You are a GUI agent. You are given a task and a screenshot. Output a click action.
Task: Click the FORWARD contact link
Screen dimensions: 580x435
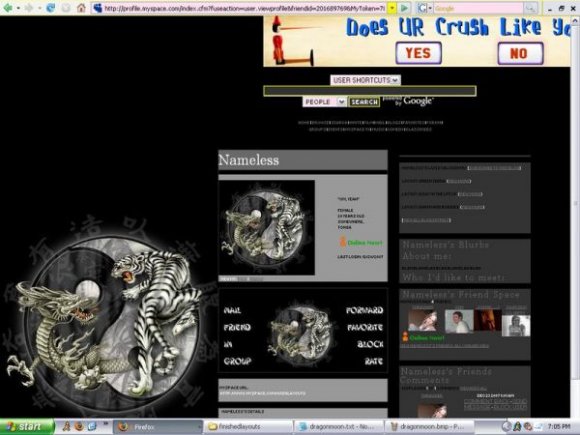pyautogui.click(x=364, y=310)
